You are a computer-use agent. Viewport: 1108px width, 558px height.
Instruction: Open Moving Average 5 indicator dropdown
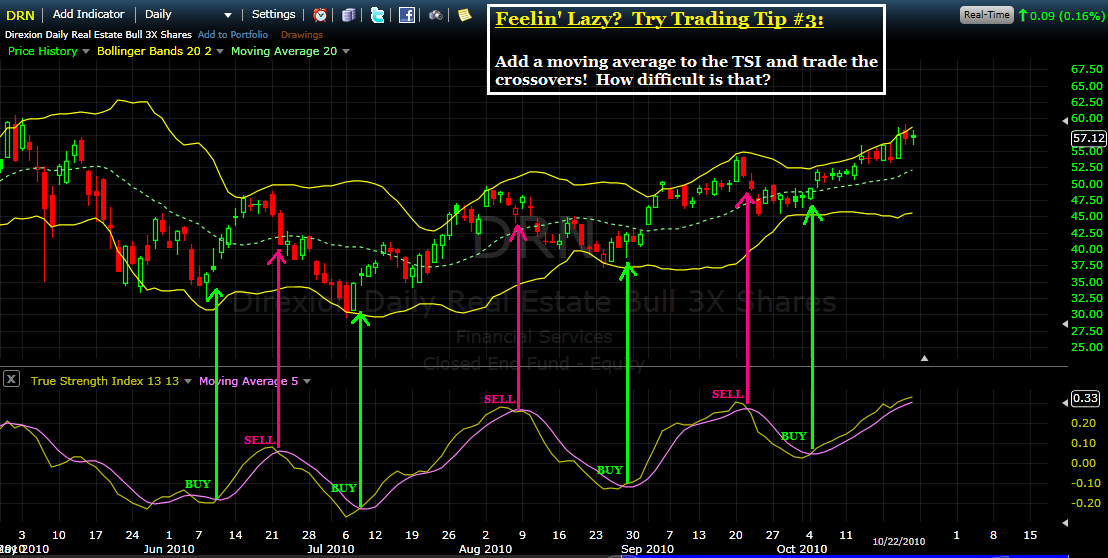coord(307,381)
